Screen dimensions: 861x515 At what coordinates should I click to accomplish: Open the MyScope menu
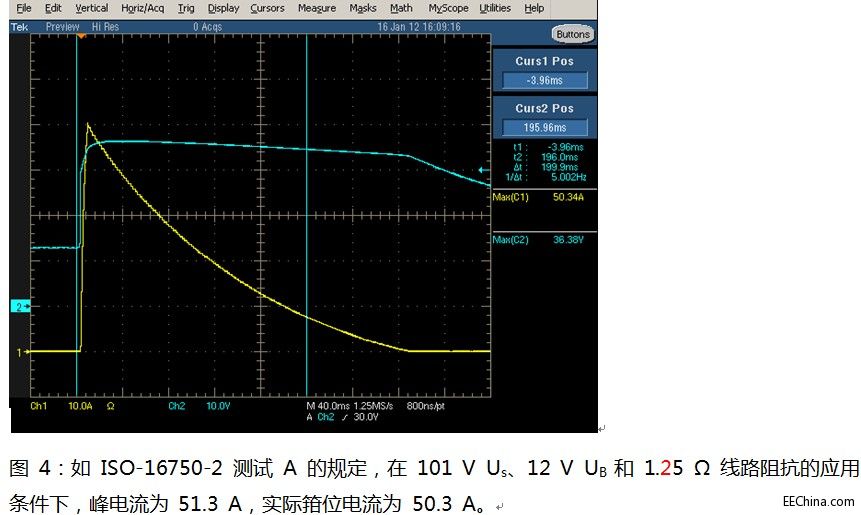coord(448,8)
